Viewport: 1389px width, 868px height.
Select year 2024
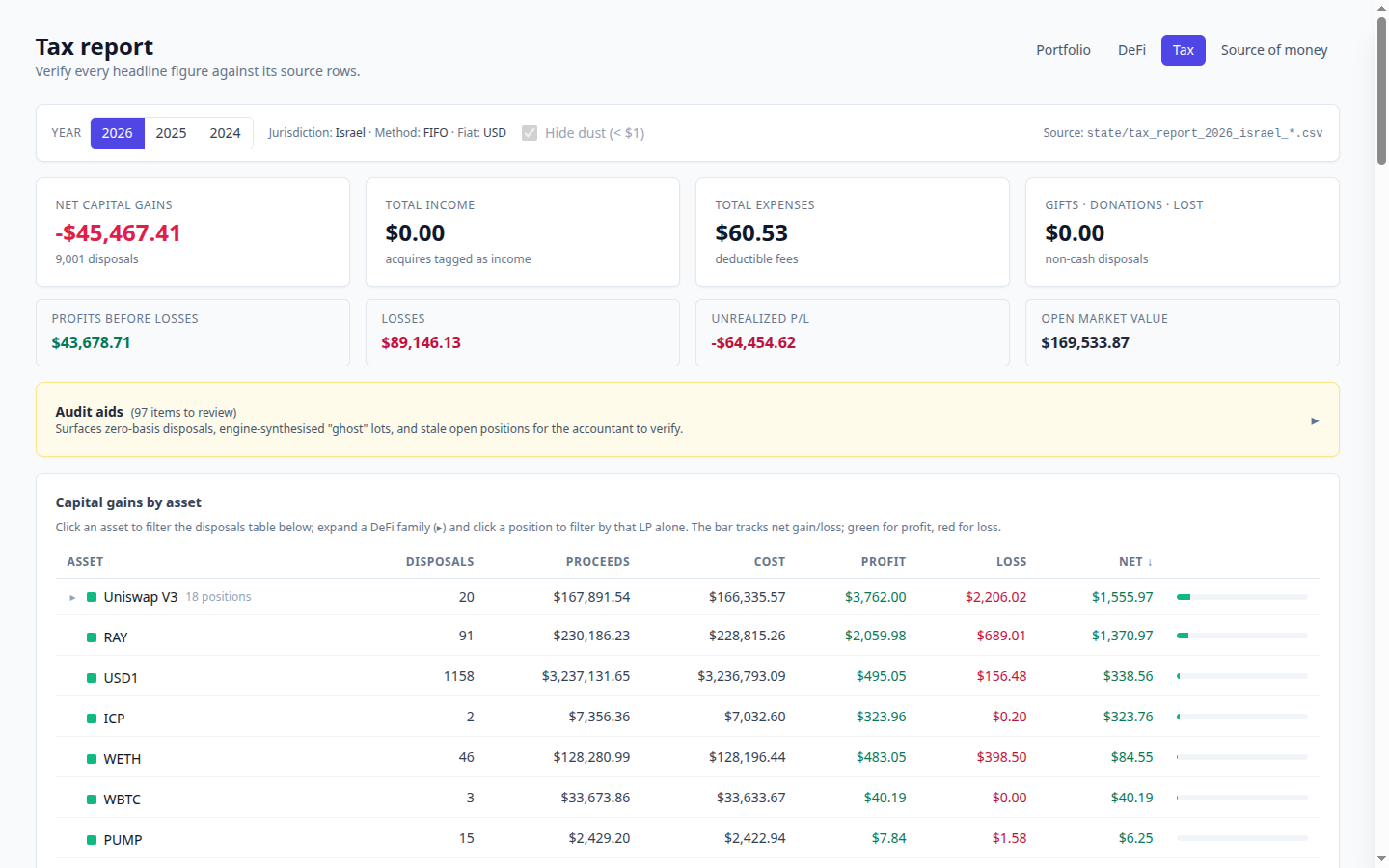226,133
